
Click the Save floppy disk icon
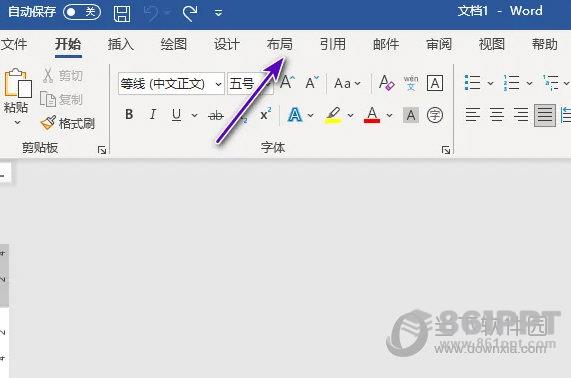point(122,13)
